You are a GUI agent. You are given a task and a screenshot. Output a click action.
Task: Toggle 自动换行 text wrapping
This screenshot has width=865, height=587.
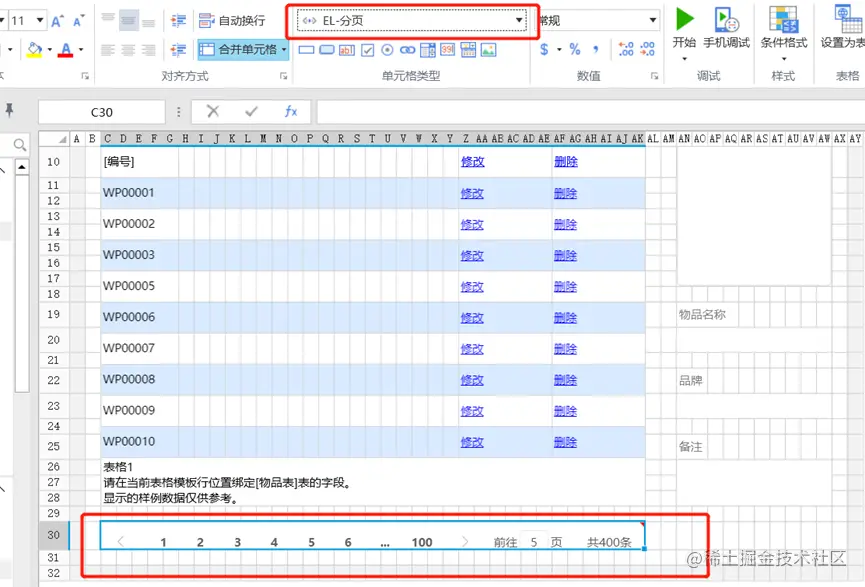point(232,21)
